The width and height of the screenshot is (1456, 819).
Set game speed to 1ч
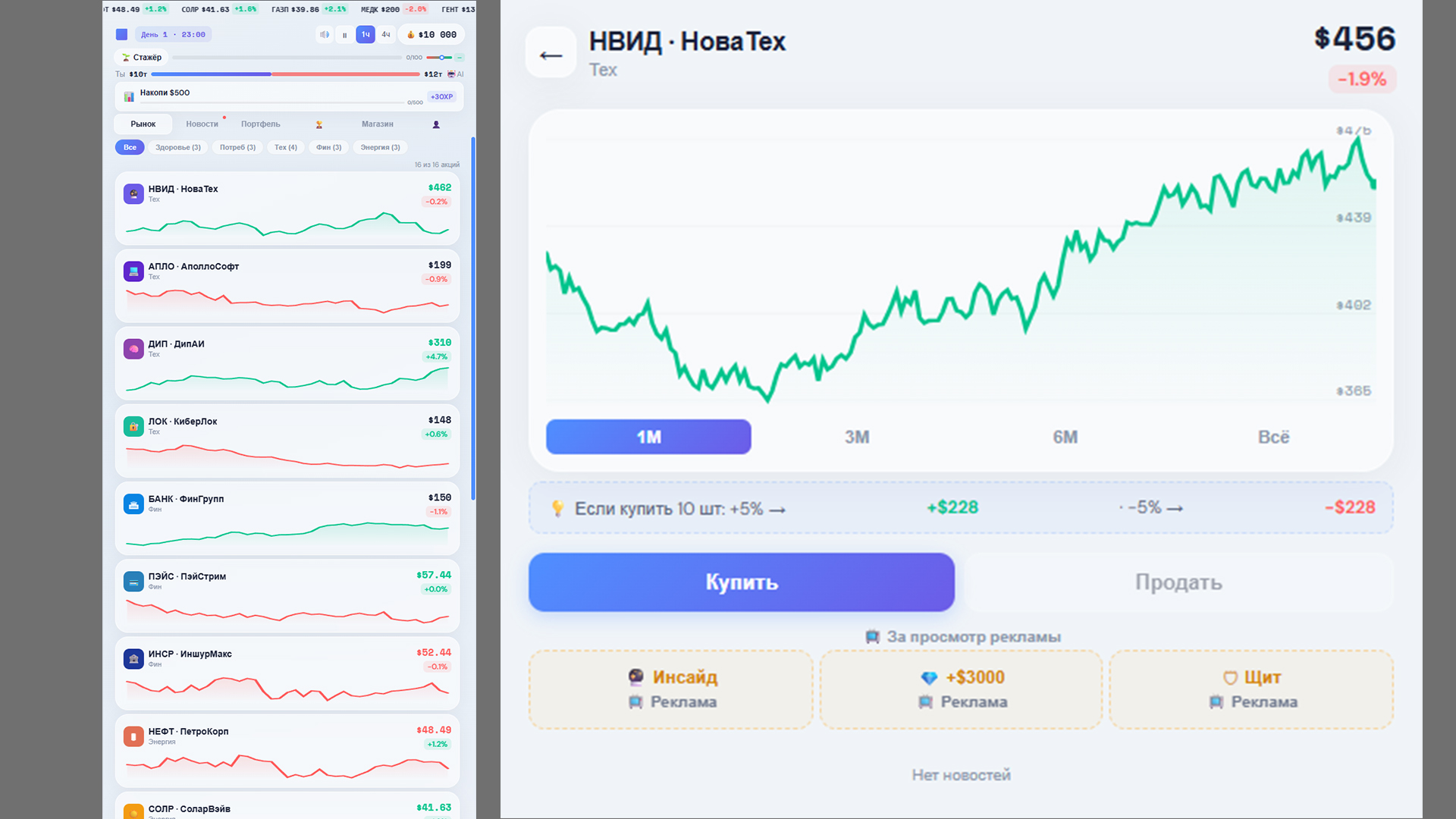click(x=366, y=35)
